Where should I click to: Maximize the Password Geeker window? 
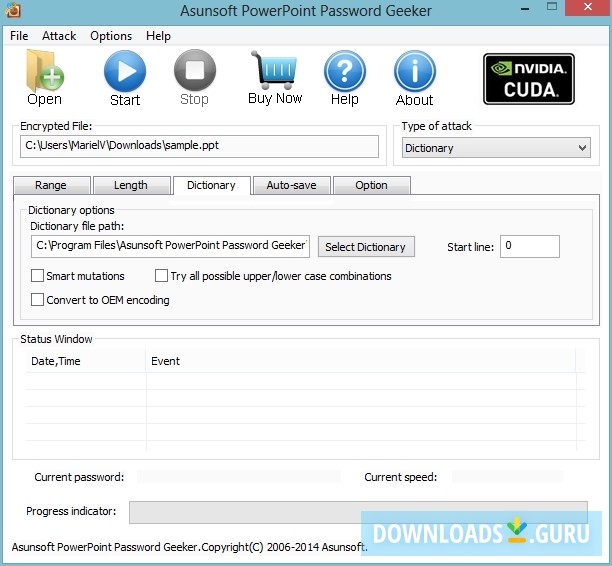coord(552,7)
